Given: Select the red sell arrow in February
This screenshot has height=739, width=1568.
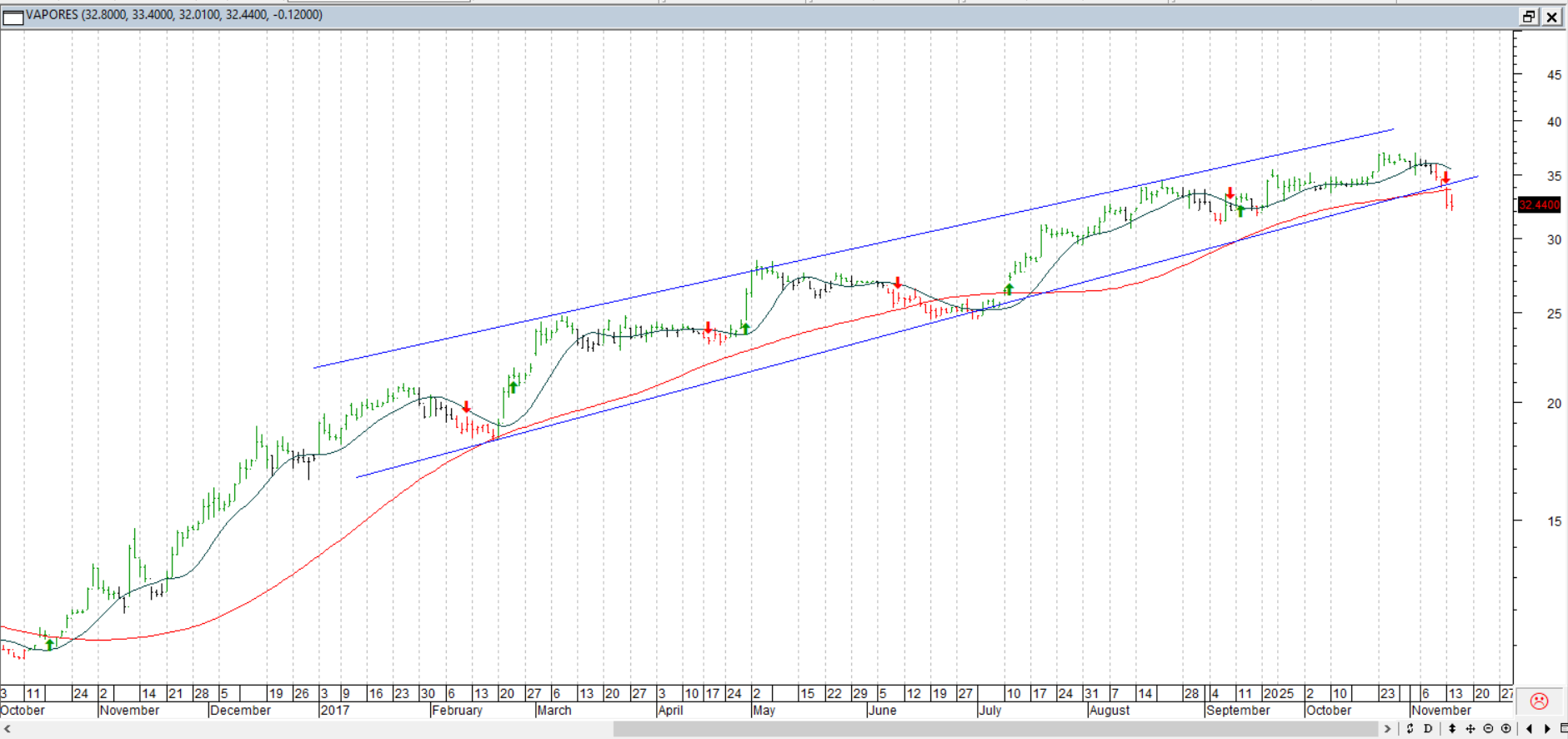Looking at the screenshot, I should pos(467,407).
